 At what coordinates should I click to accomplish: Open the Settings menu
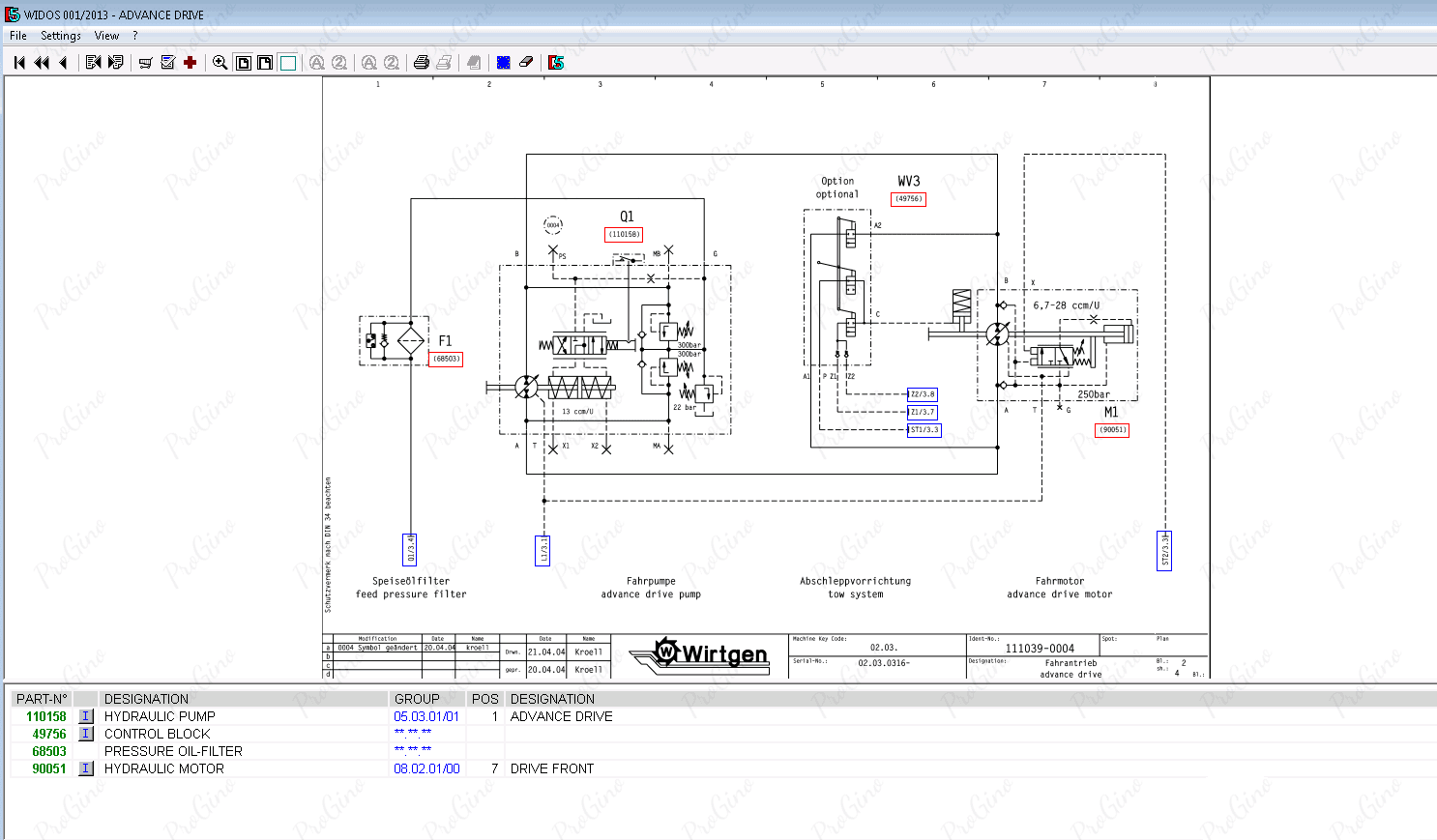[61, 36]
